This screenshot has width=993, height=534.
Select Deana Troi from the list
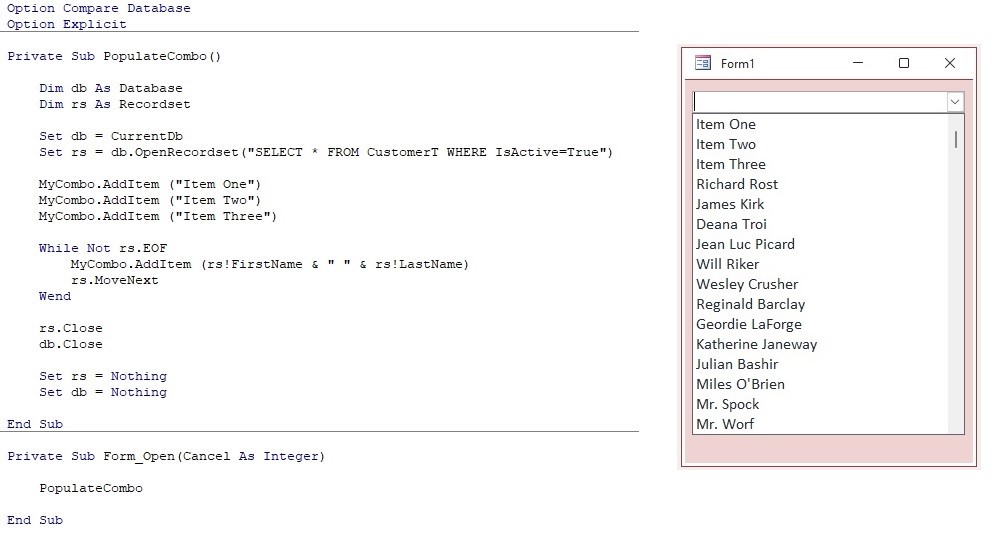pyautogui.click(x=732, y=224)
